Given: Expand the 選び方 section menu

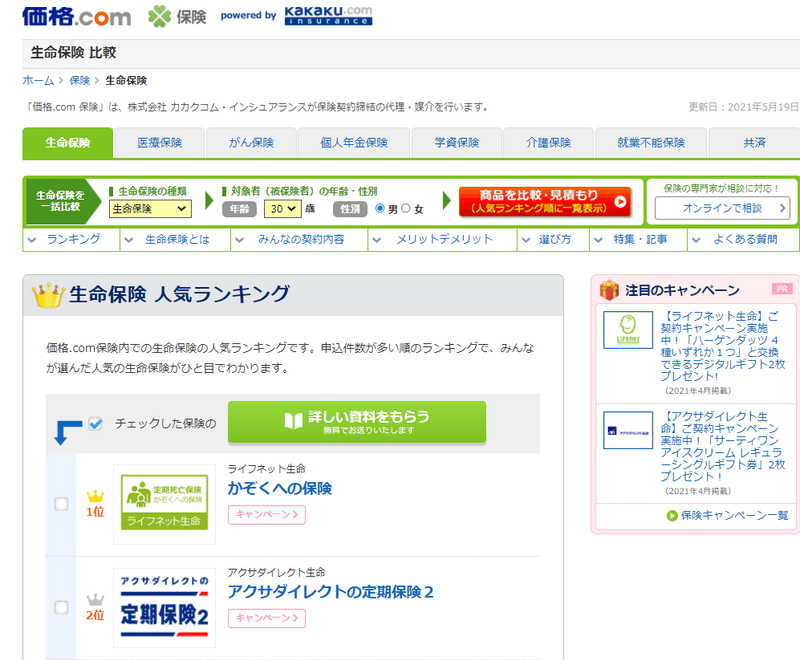Looking at the screenshot, I should pos(553,239).
